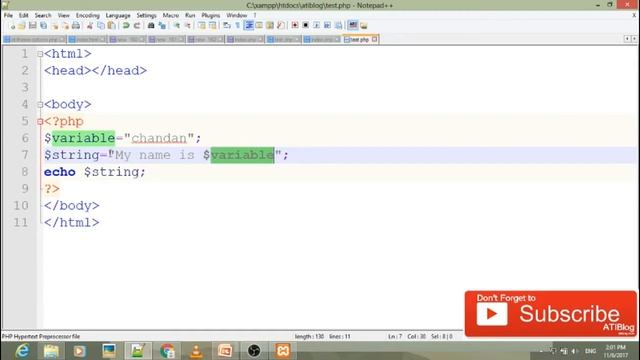The height and width of the screenshot is (360, 640).
Task: Toggle the indent guide button
Action: (x=249, y=25)
